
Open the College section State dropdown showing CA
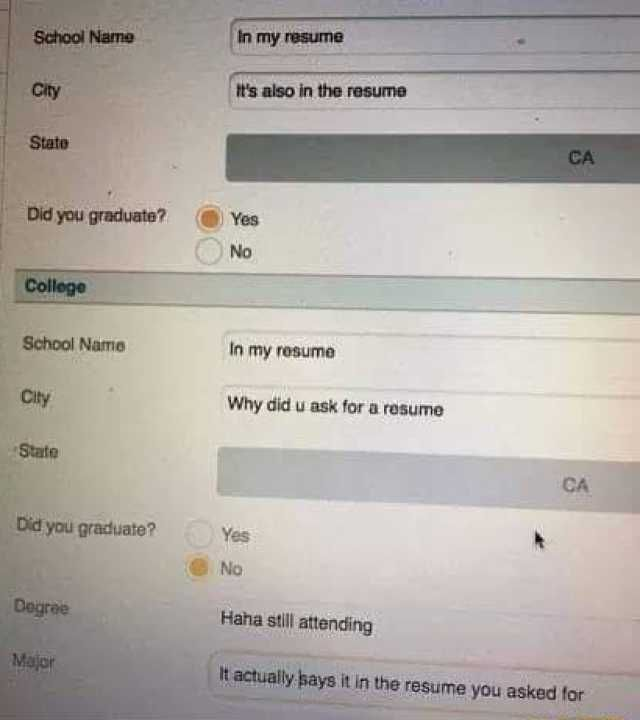coord(428,479)
